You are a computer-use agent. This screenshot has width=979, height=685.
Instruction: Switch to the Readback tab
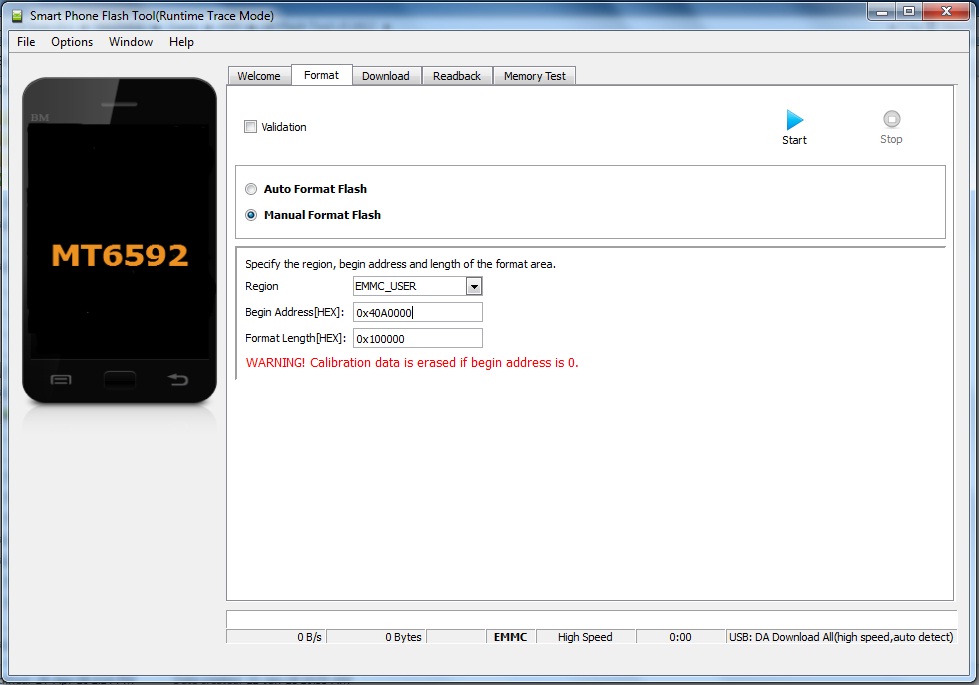click(x=457, y=76)
